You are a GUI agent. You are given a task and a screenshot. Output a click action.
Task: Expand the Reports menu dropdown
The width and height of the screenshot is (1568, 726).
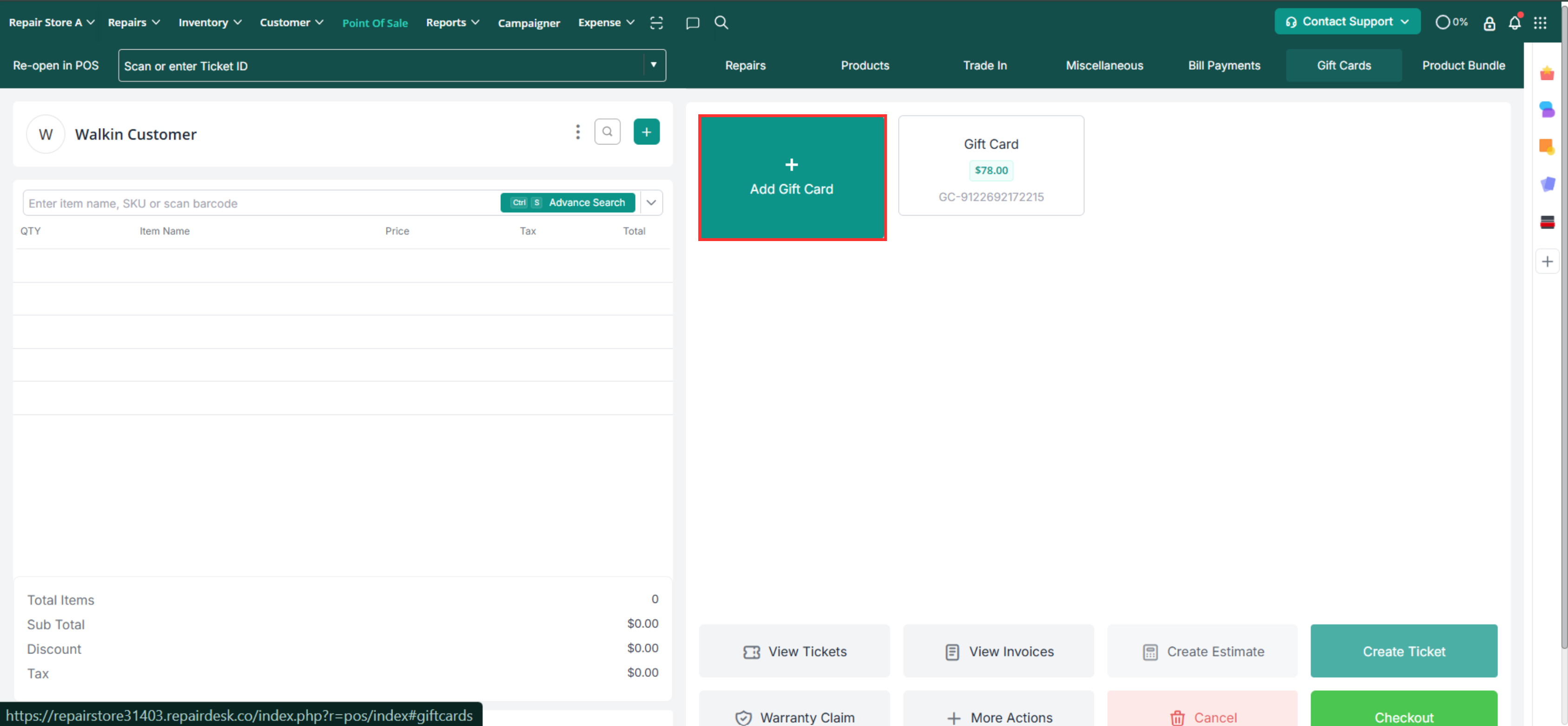click(452, 22)
